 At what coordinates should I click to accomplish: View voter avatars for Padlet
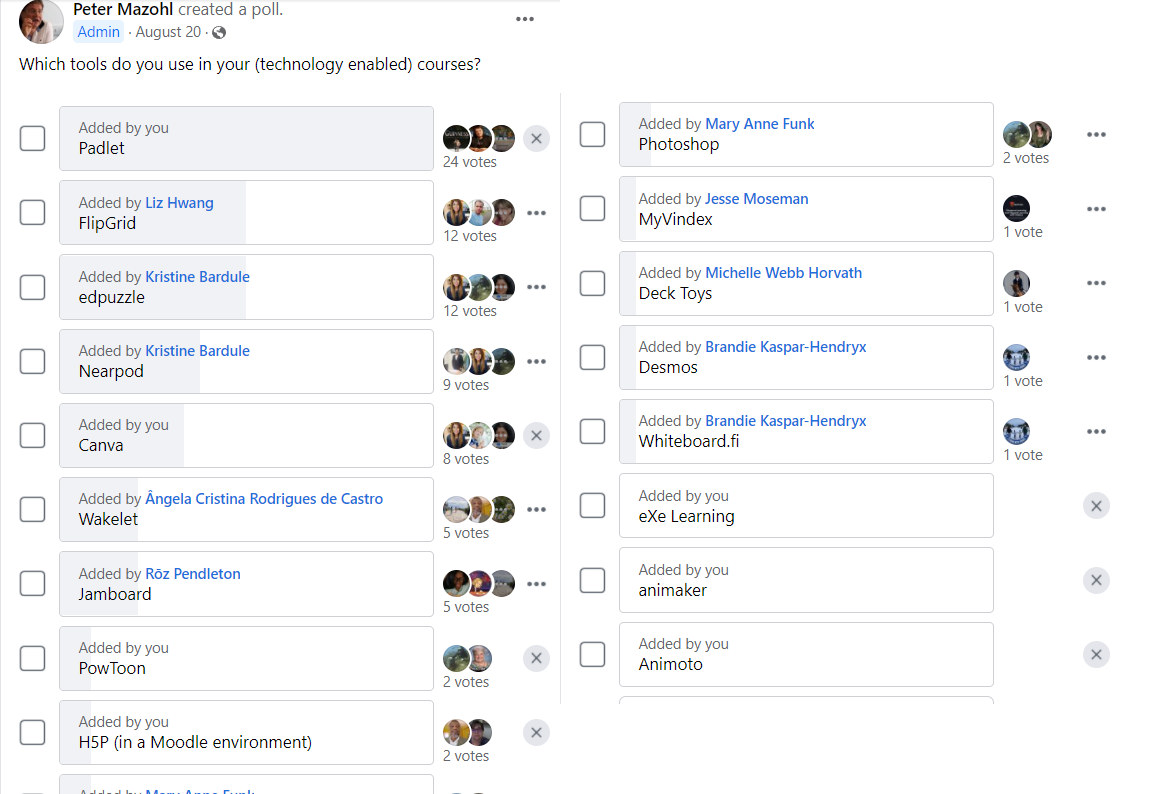point(479,138)
